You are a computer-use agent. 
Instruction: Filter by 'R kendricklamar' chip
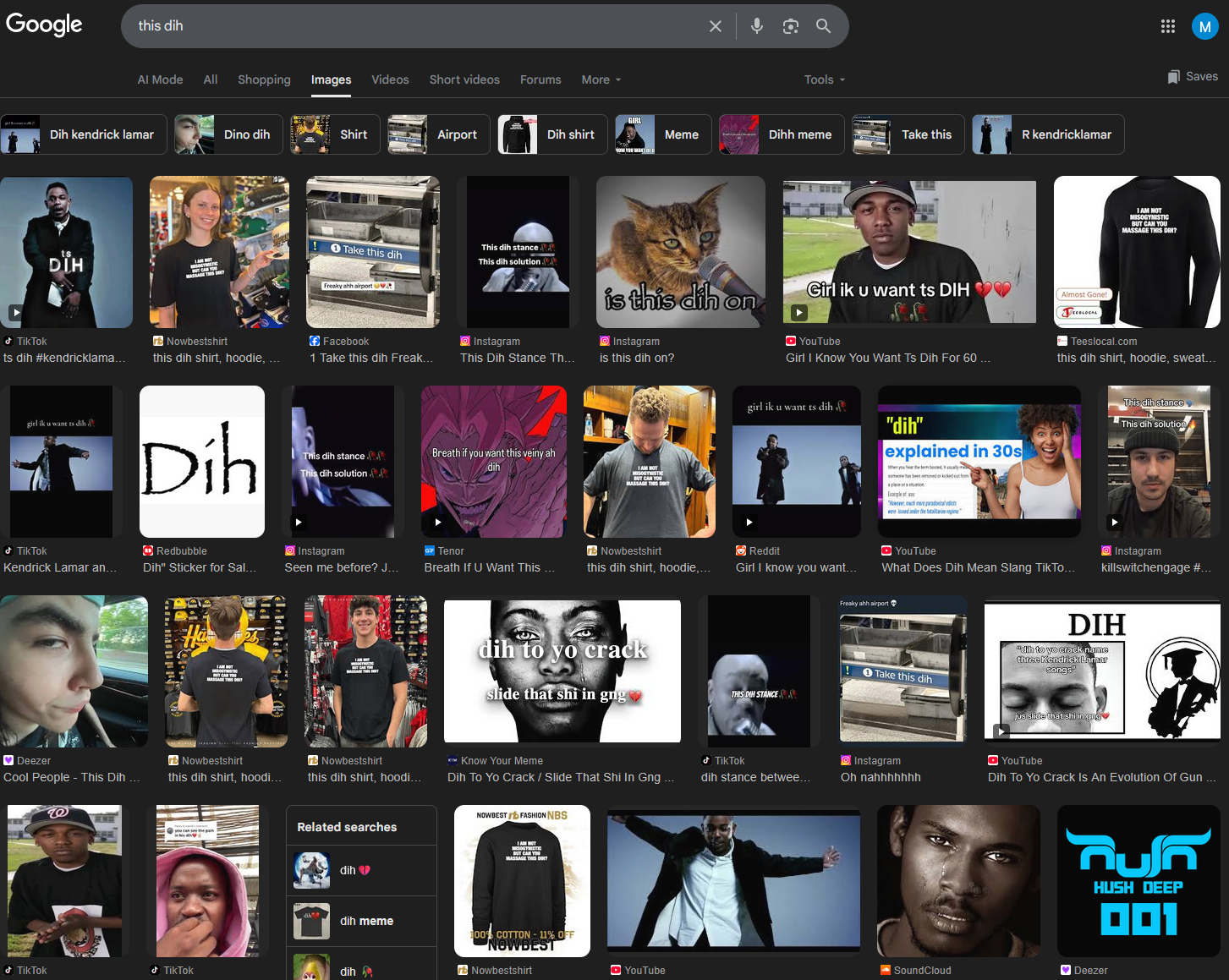coord(1048,134)
